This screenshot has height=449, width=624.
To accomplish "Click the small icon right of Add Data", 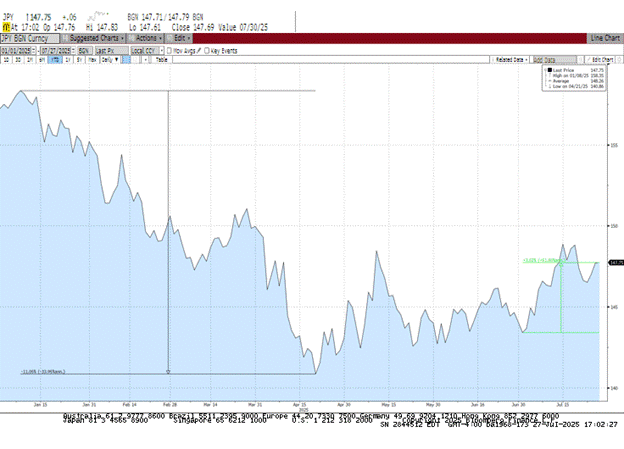I will click(580, 60).
